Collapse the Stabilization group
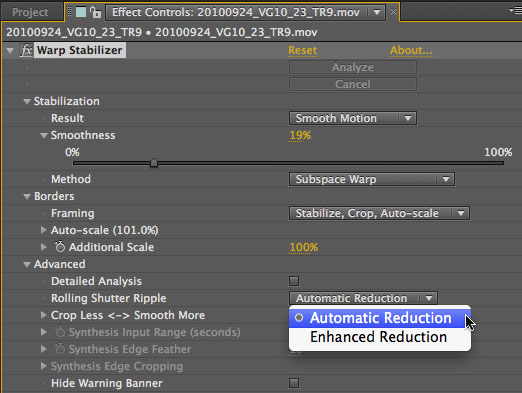The image size is (522, 393). click(27, 101)
